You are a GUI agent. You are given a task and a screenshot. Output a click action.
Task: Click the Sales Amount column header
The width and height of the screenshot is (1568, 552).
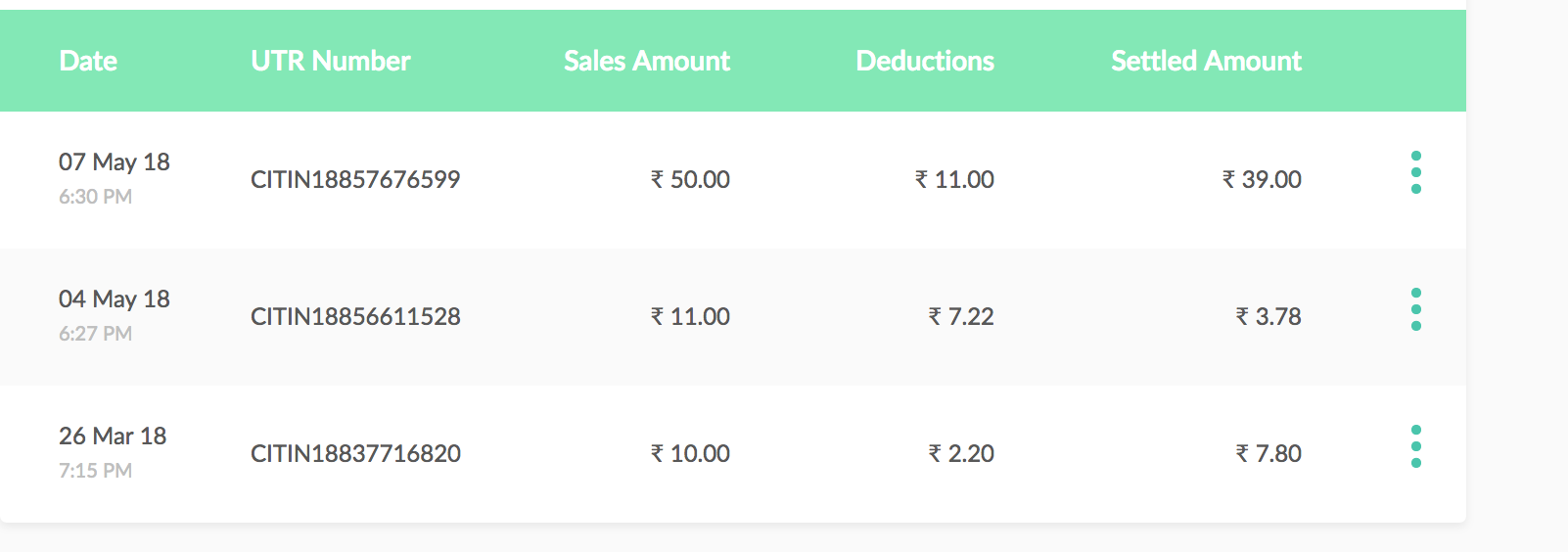tap(647, 61)
